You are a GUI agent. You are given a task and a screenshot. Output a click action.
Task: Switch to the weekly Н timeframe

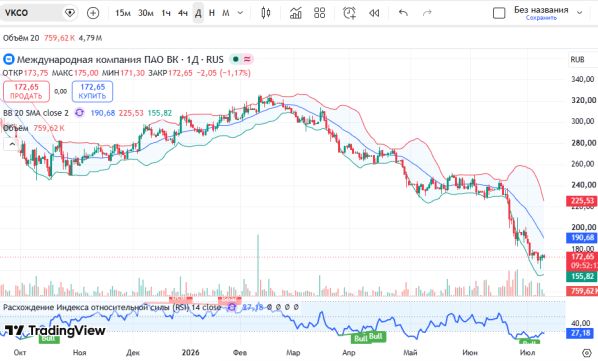click(x=212, y=13)
